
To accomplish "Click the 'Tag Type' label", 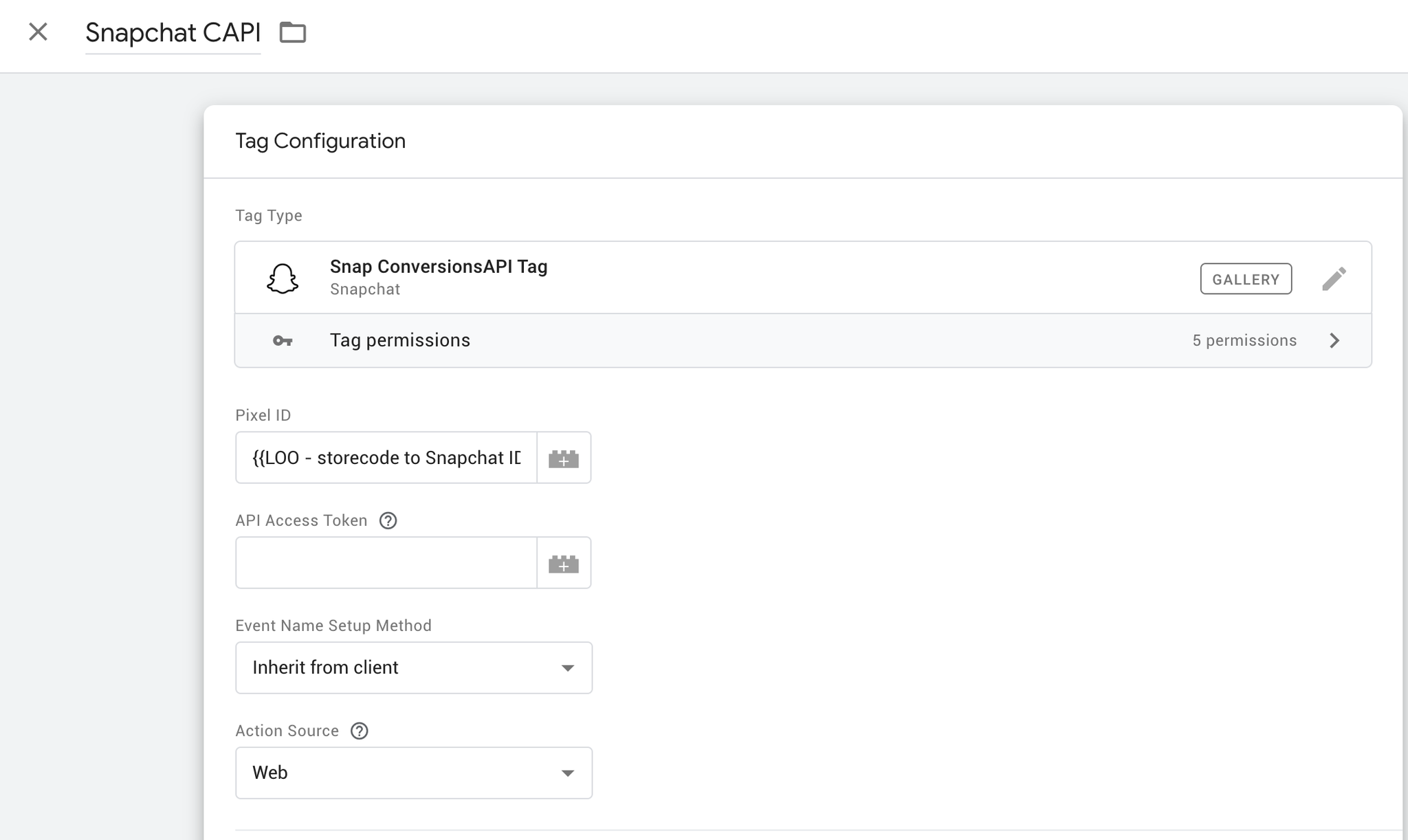I will [x=269, y=216].
